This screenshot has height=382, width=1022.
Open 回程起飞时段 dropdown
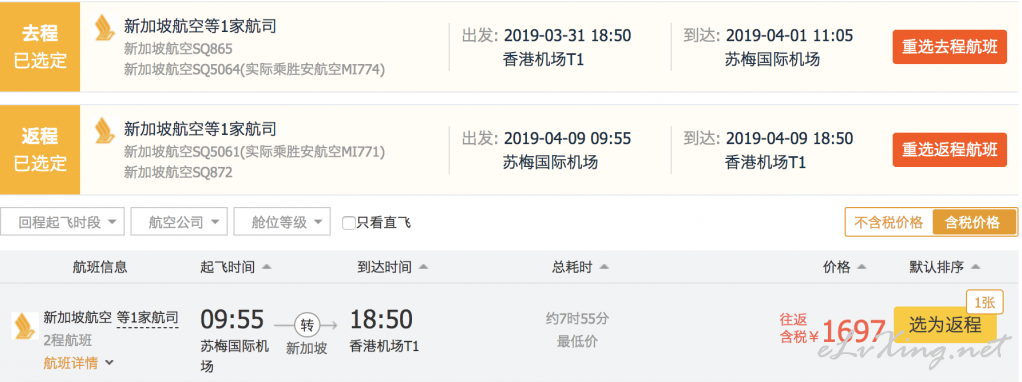63,222
